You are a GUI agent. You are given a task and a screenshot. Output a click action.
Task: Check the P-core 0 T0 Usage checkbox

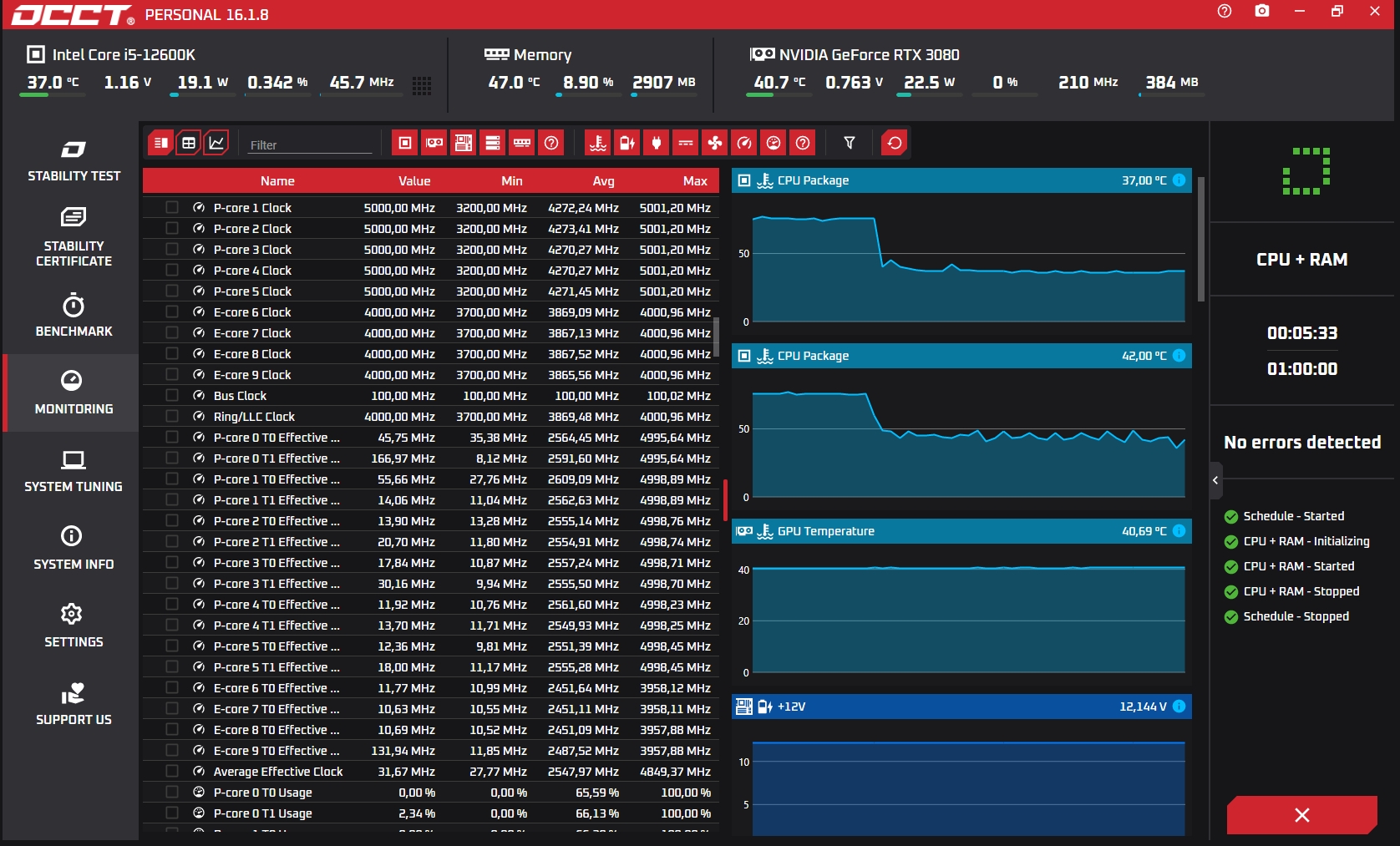(x=172, y=792)
